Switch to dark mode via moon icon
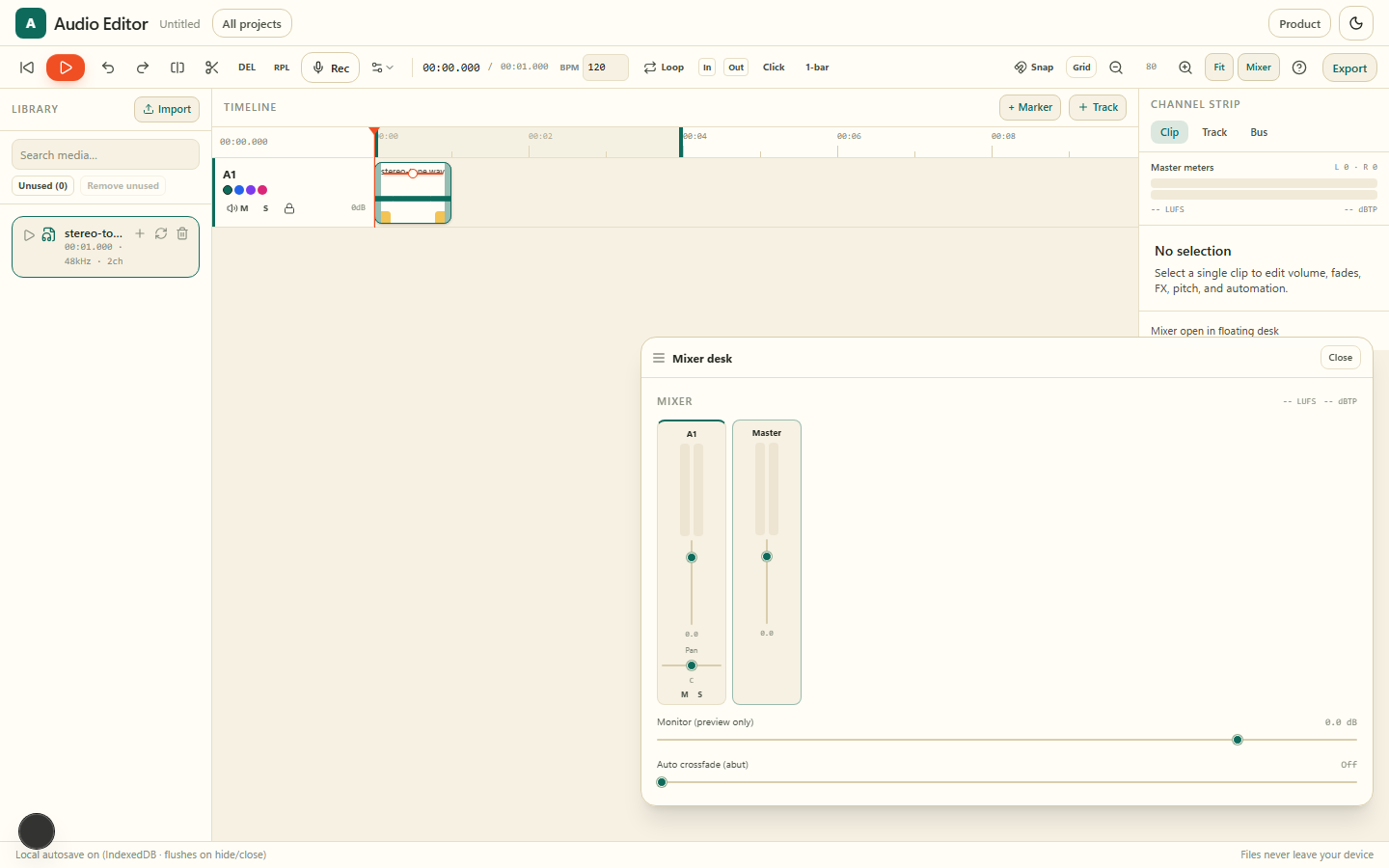 click(1356, 23)
